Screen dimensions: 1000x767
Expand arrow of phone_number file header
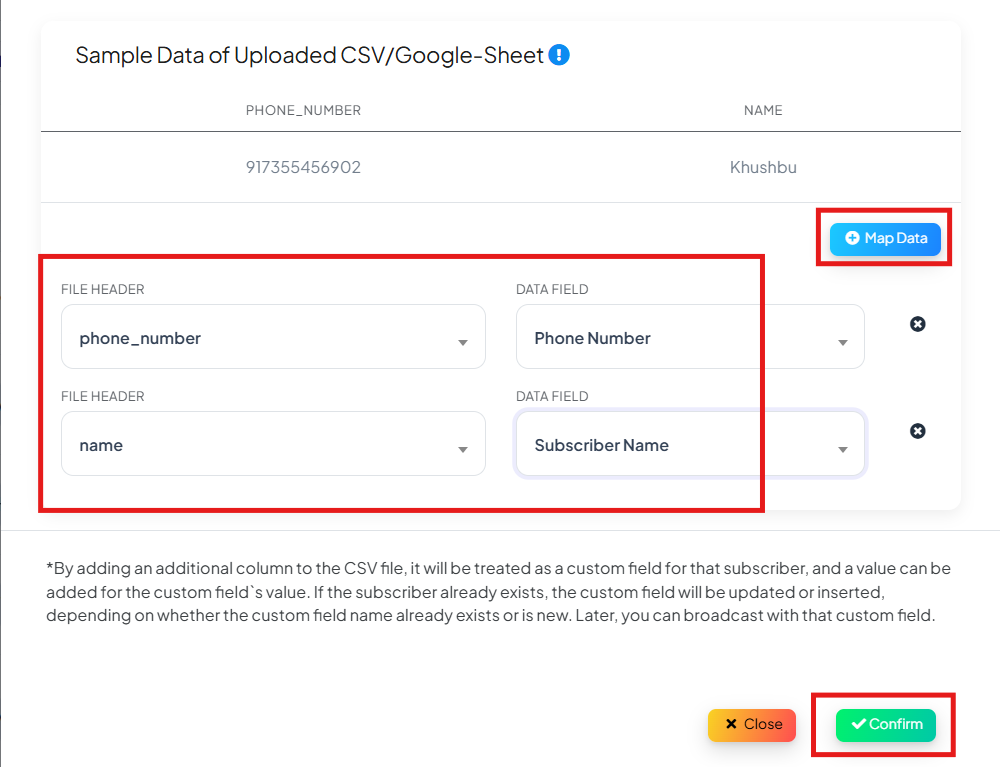point(463,343)
